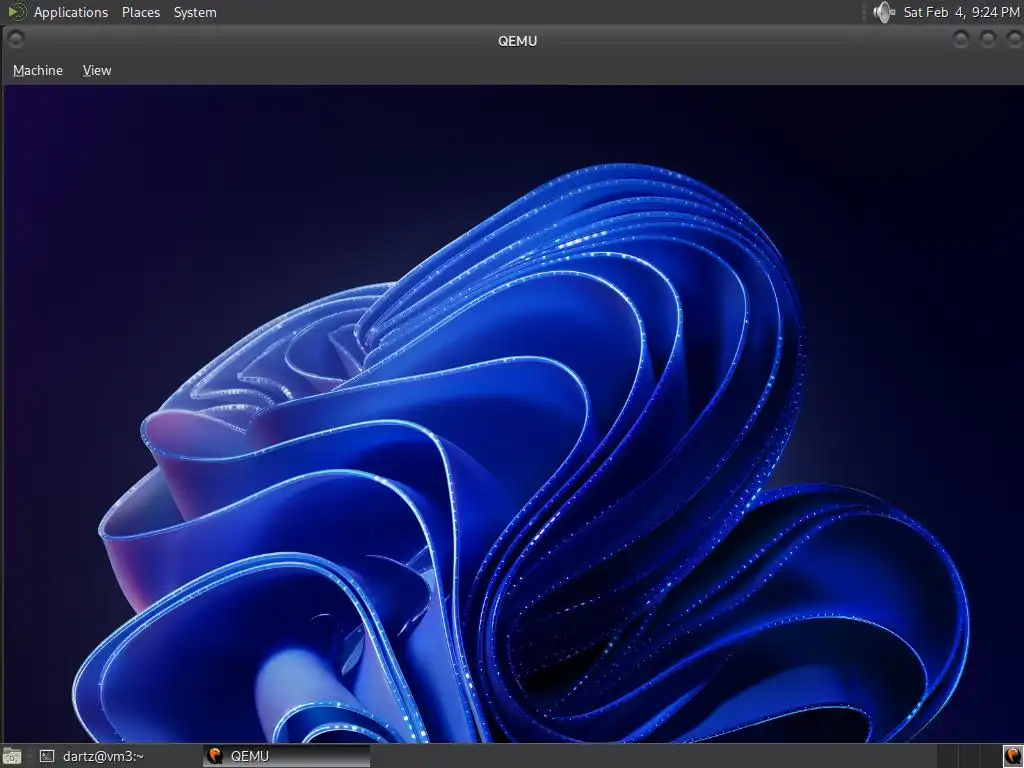Select the QEMU taskbar button
1024x768 pixels.
[x=286, y=756]
